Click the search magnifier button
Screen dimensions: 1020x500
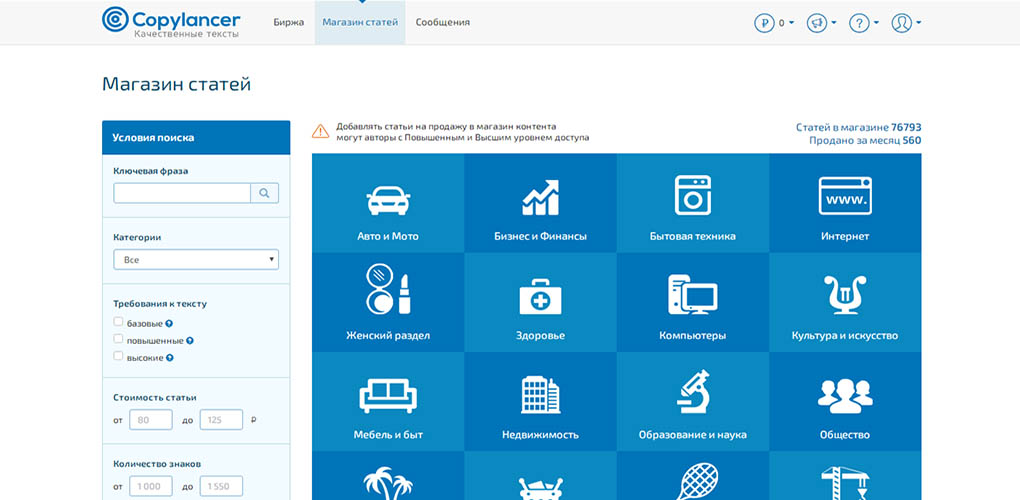pyautogui.click(x=265, y=193)
